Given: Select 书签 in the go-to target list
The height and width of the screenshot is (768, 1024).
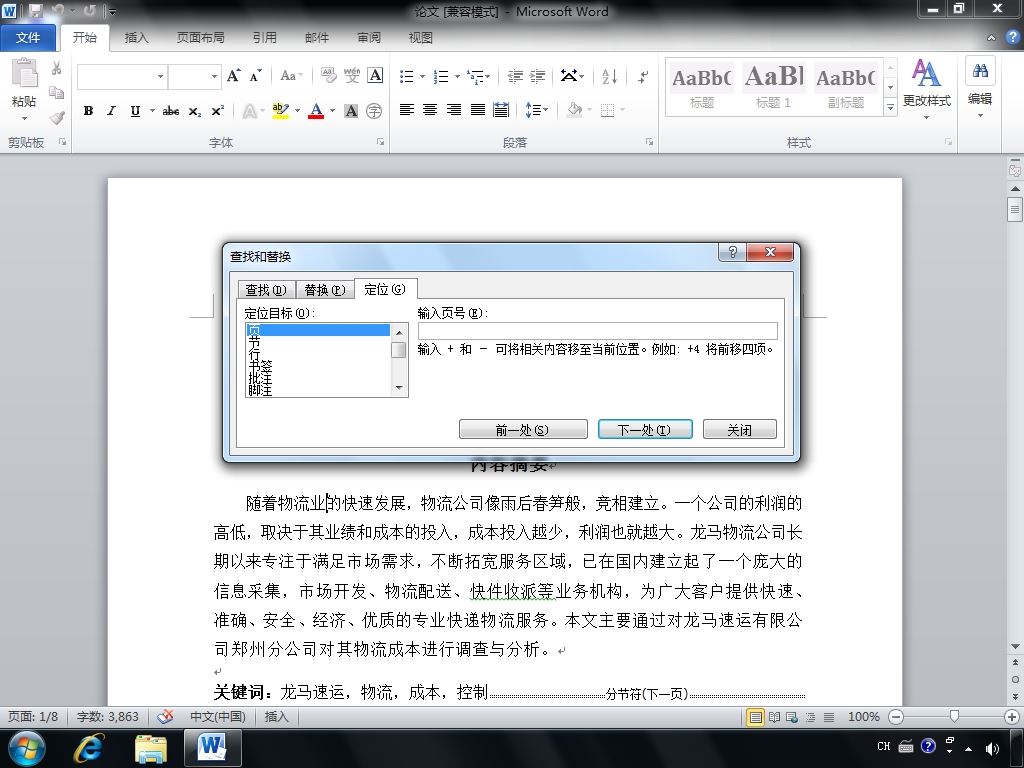Looking at the screenshot, I should [x=261, y=366].
